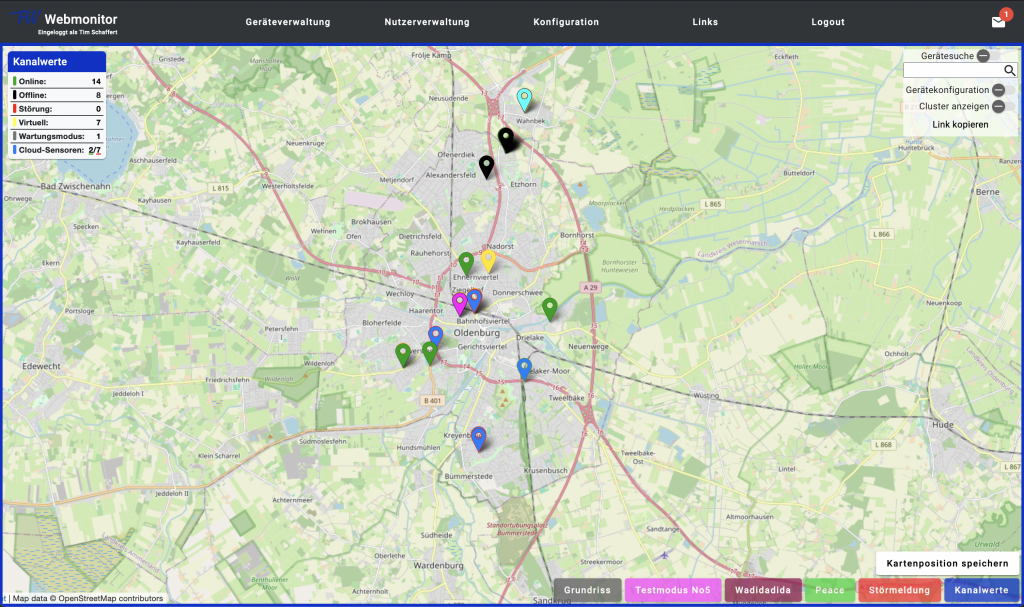Viewport: 1024px width, 607px height.
Task: Select the blue marker near Kreyenbrück
Action: coord(479,437)
